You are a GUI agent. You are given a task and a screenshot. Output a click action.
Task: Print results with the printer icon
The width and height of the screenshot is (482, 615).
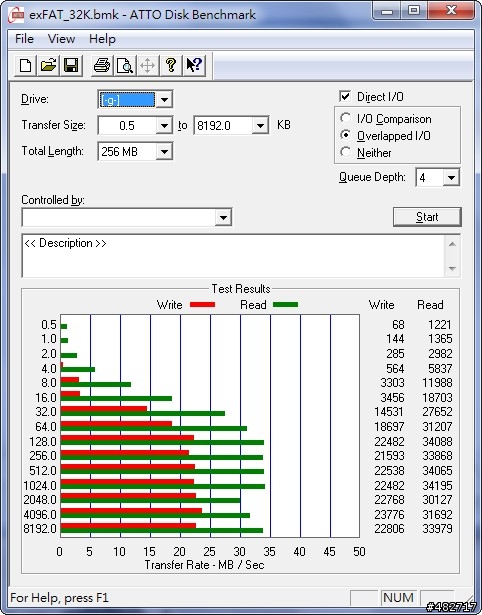tap(102, 65)
